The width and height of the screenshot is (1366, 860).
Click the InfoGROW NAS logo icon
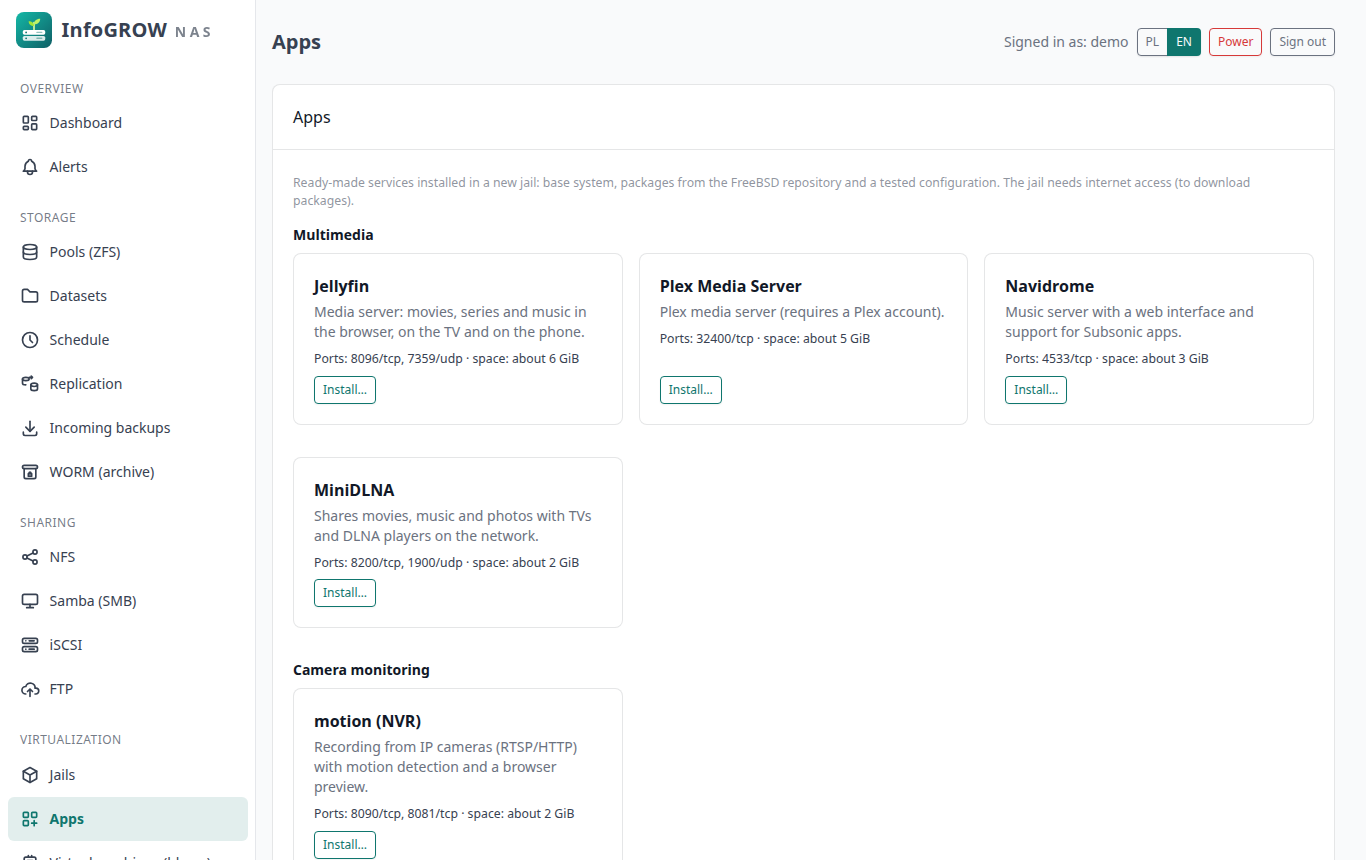pos(34,30)
